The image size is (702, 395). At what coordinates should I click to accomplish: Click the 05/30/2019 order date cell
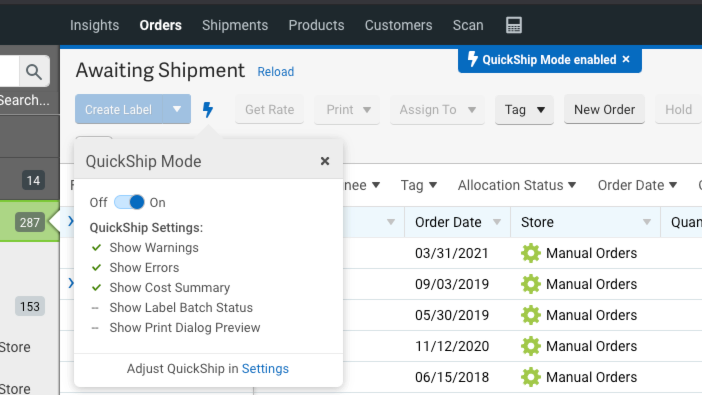(x=452, y=315)
